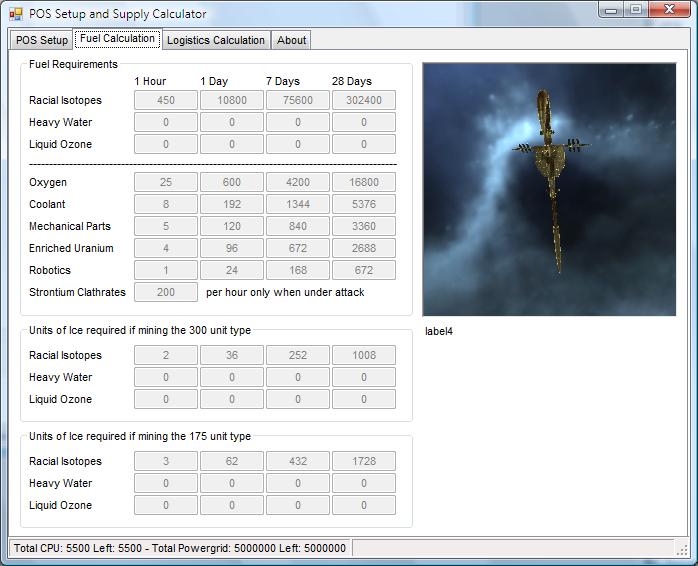Viewport: 698px width, 566px height.
Task: Click the Coolant 1 Hour field showing 8
Action: (x=166, y=204)
